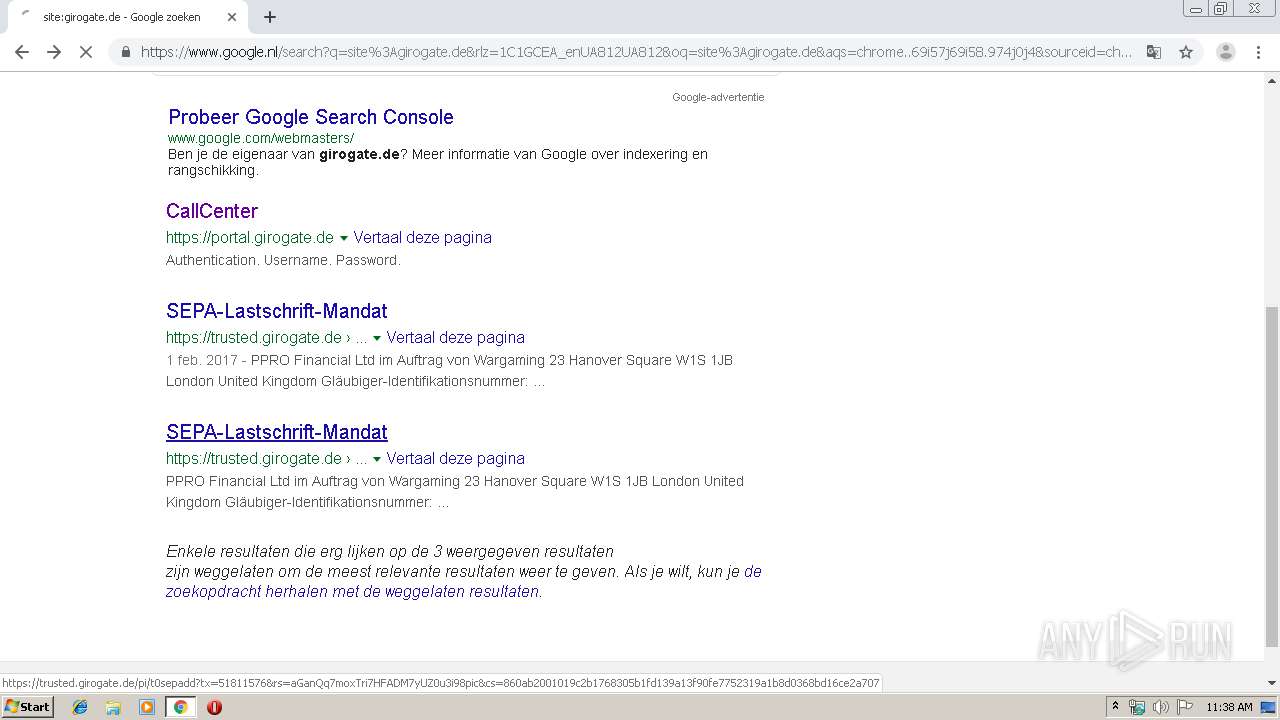This screenshot has width=1280, height=720.
Task: Open network status tray icon
Action: click(x=1137, y=707)
